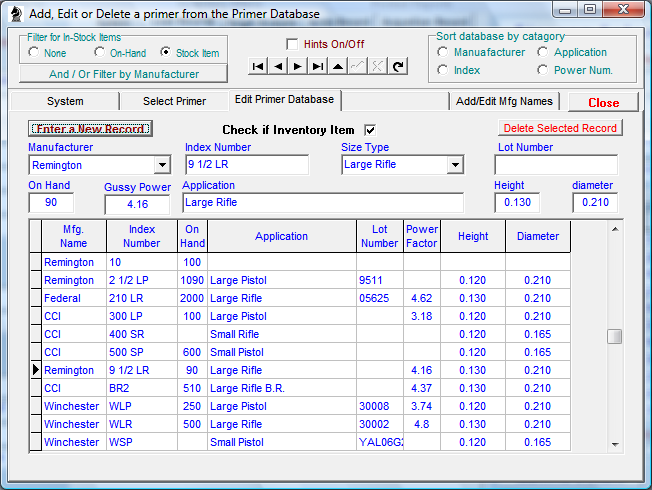Image resolution: width=652 pixels, height=490 pixels.
Task: Click scroll up arrow of the table
Action: pyautogui.click(x=615, y=229)
